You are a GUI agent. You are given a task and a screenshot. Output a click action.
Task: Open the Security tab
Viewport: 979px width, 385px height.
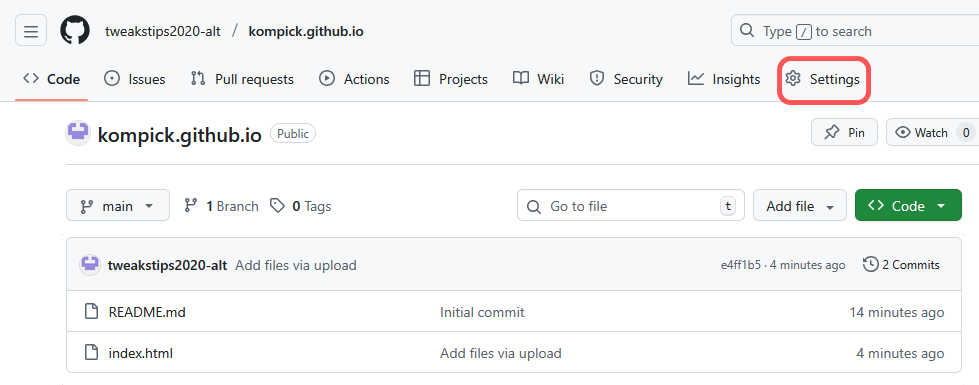(x=626, y=79)
